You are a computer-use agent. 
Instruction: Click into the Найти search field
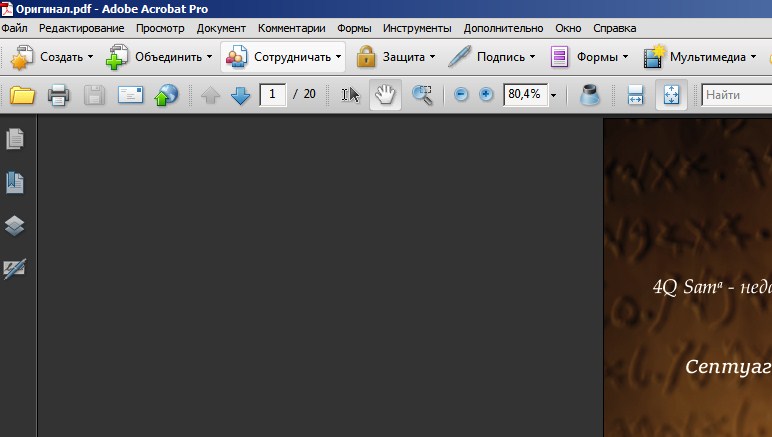(737, 94)
